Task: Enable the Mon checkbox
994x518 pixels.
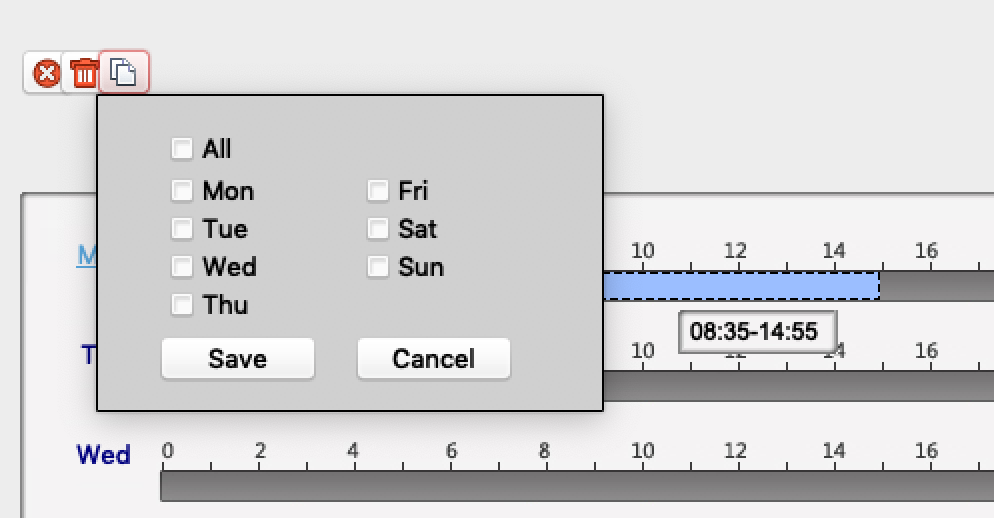Action: pos(182,191)
